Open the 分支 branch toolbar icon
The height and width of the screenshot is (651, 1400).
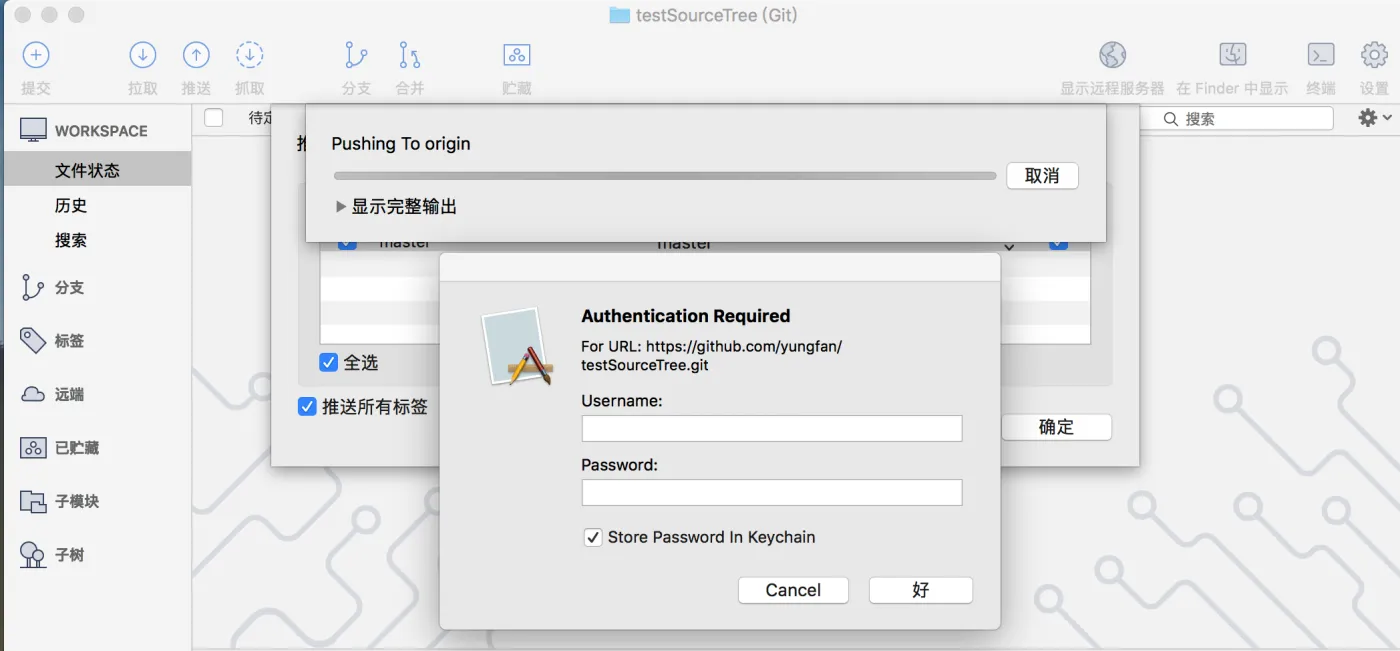[356, 55]
